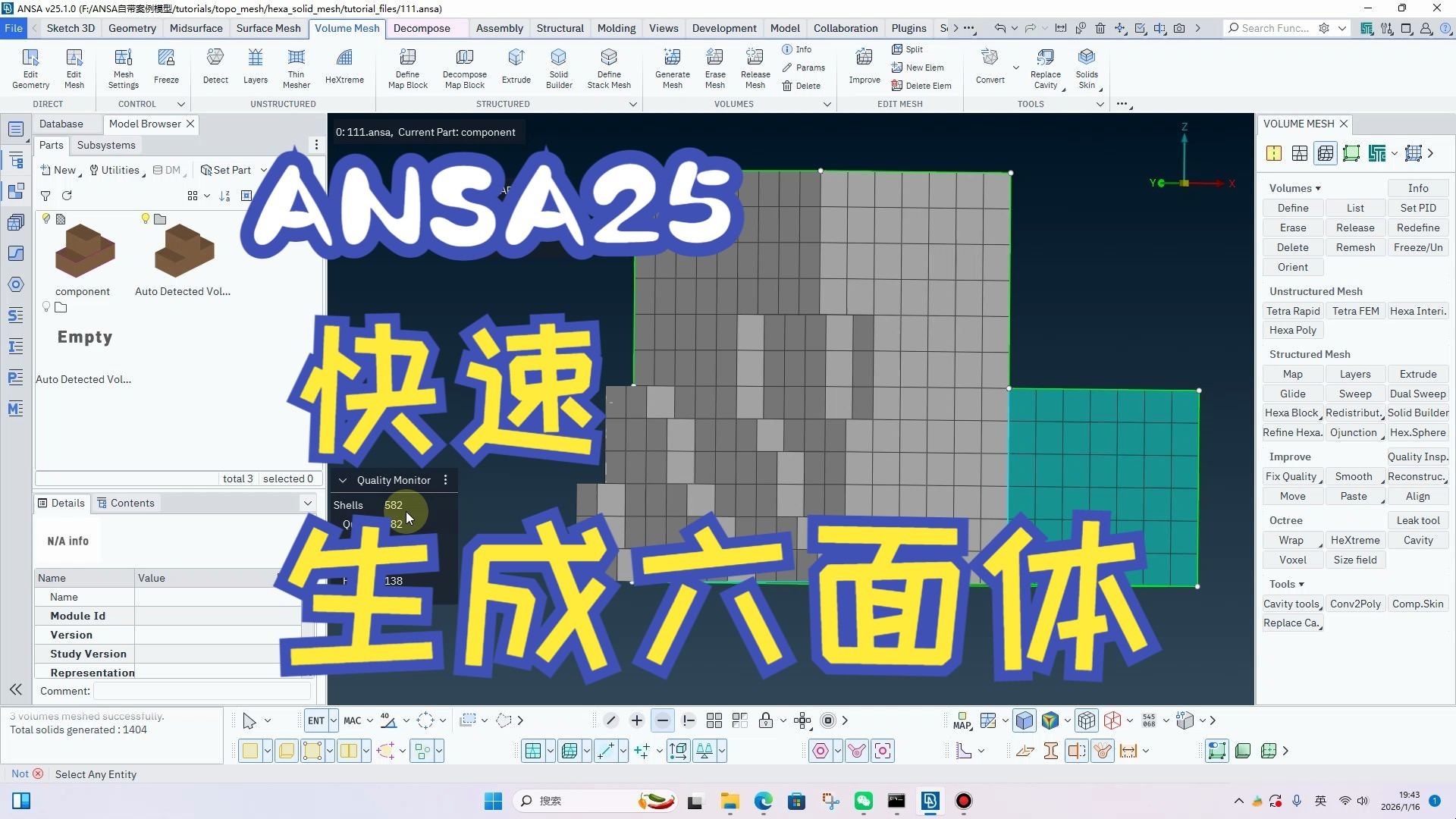Click the Comment input field
Screen dimensions: 1456x819
tap(202, 691)
